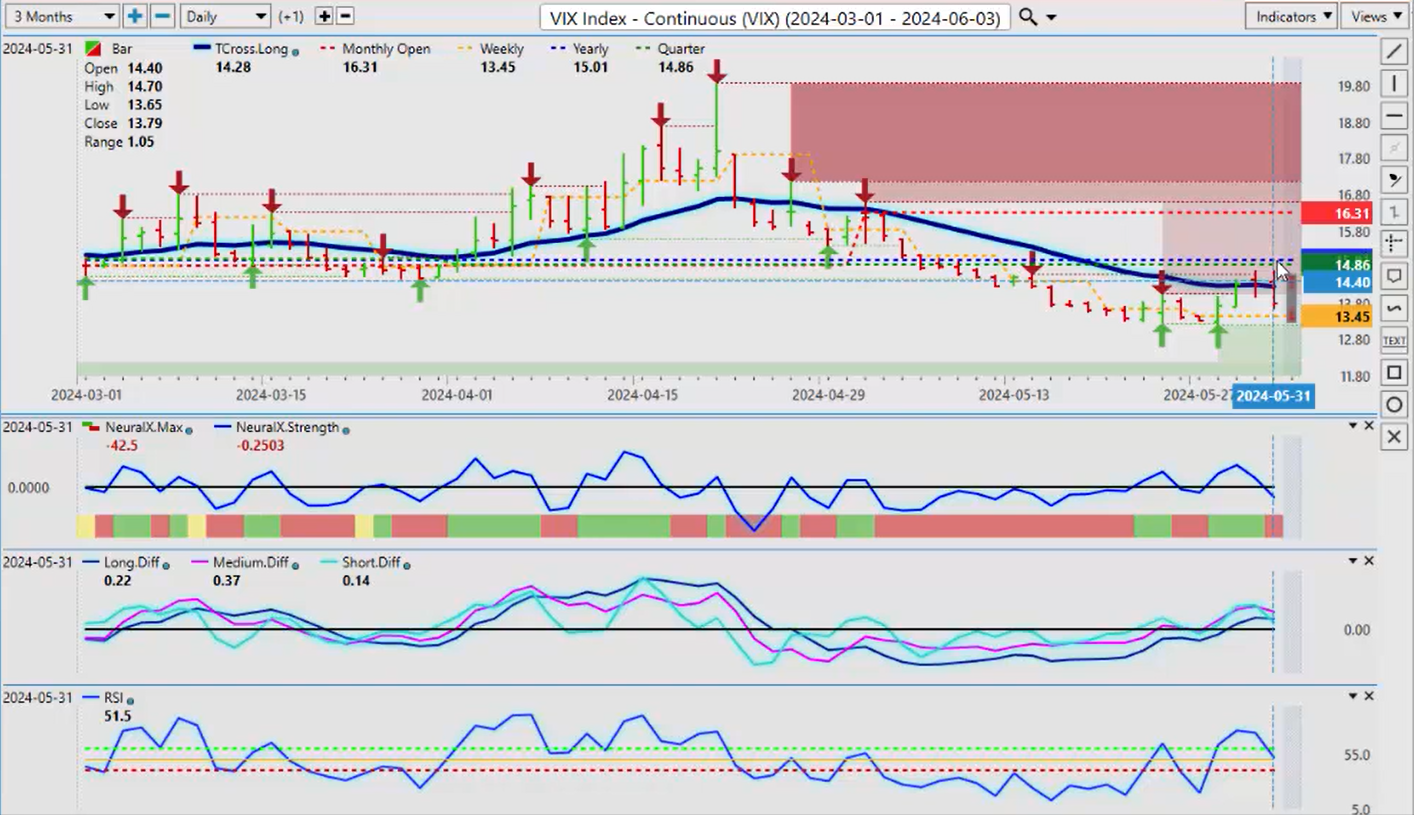1414x815 pixels.
Task: Click the green 14.86 price axis tag
Action: tap(1337, 265)
